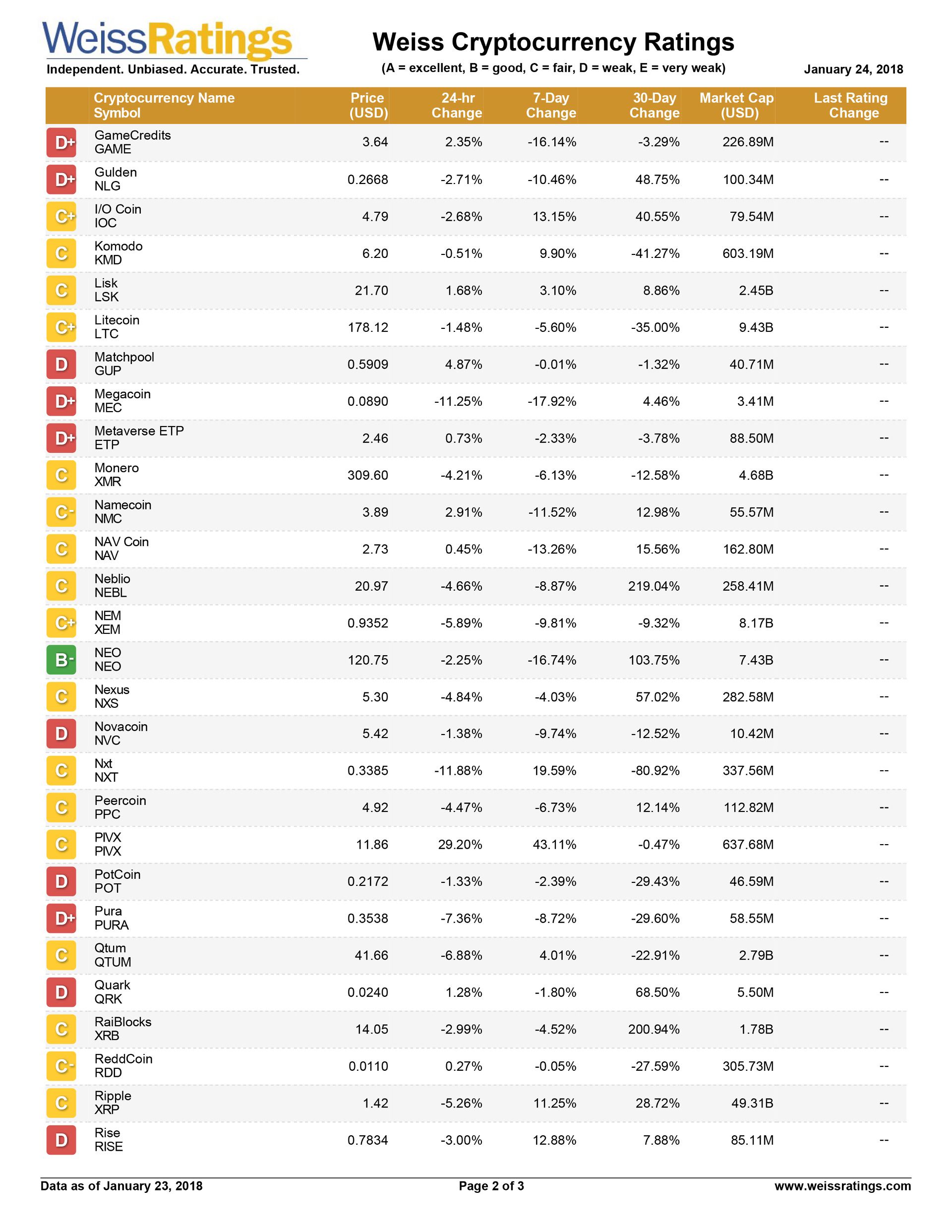Open the www.weissratings.com link in footer
Screen dimensions: 952x1232
point(842,1186)
